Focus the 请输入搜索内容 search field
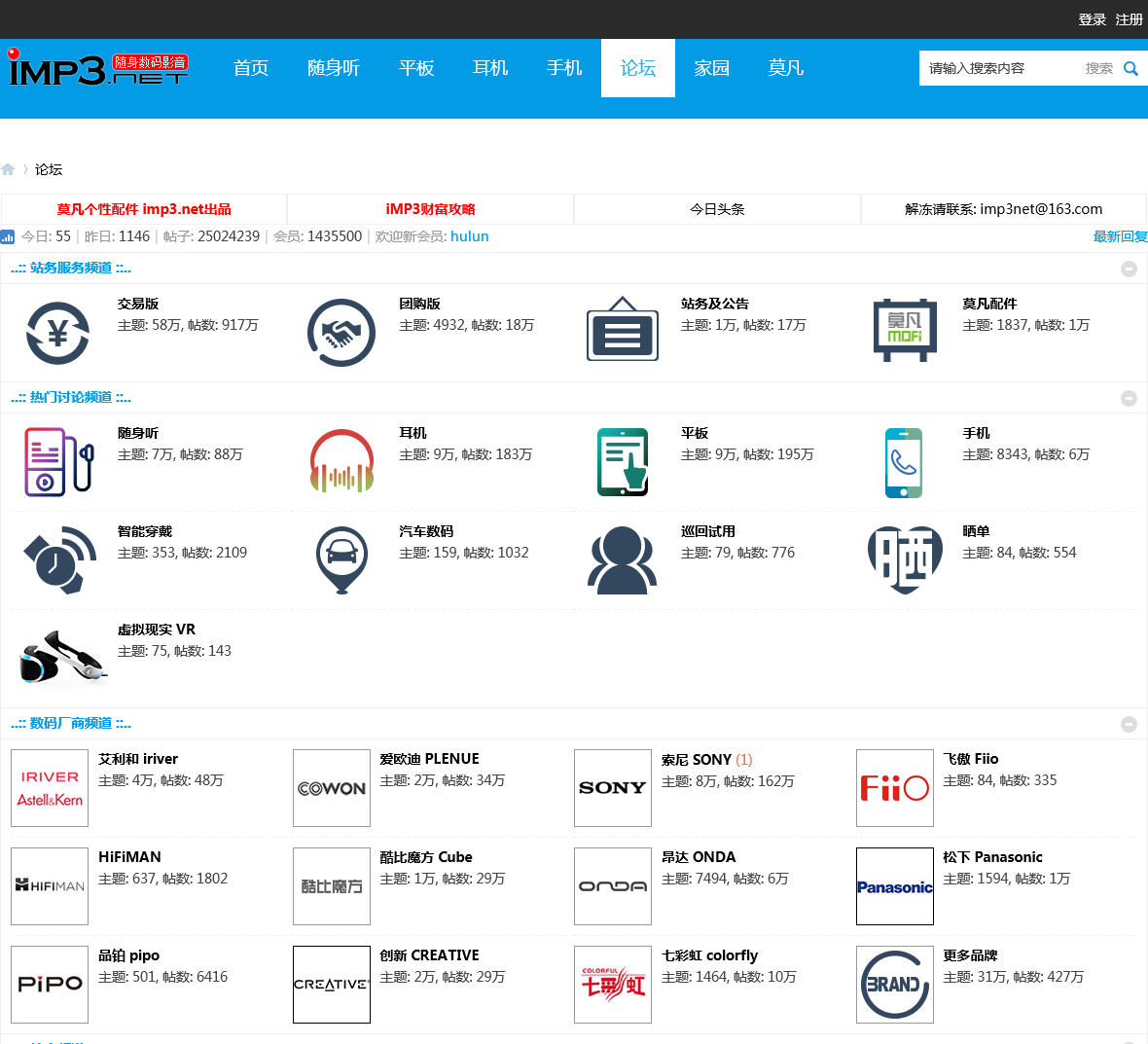Screen dimensions: 1148x1044 999,69
